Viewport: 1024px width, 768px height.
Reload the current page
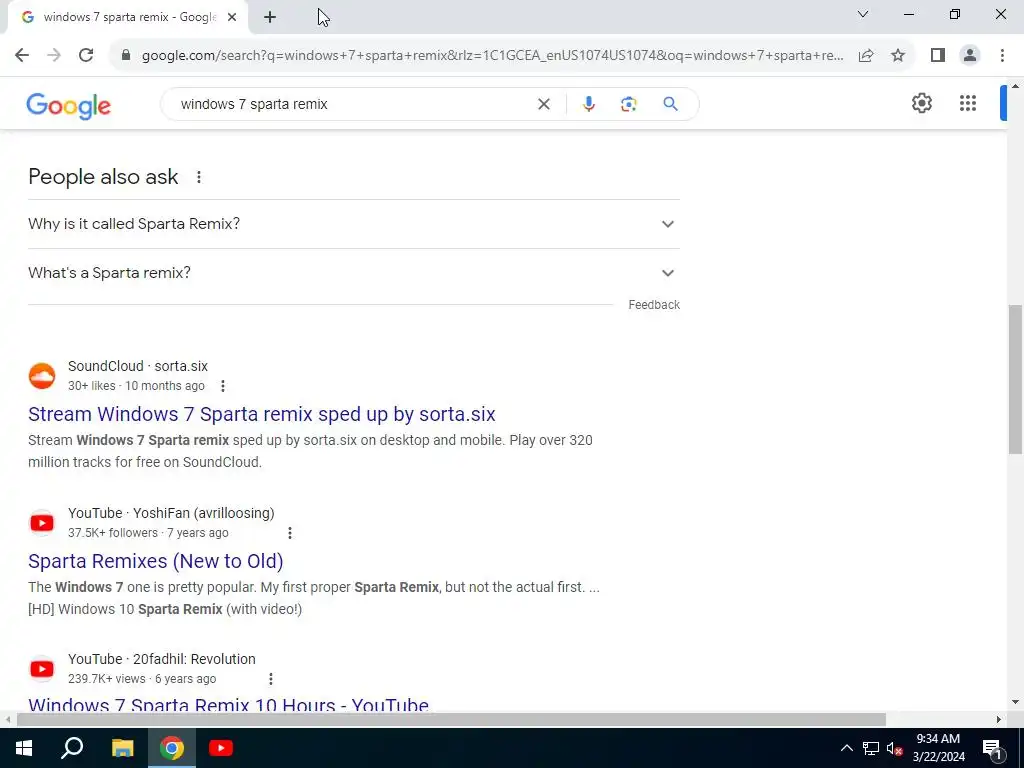[x=86, y=56]
